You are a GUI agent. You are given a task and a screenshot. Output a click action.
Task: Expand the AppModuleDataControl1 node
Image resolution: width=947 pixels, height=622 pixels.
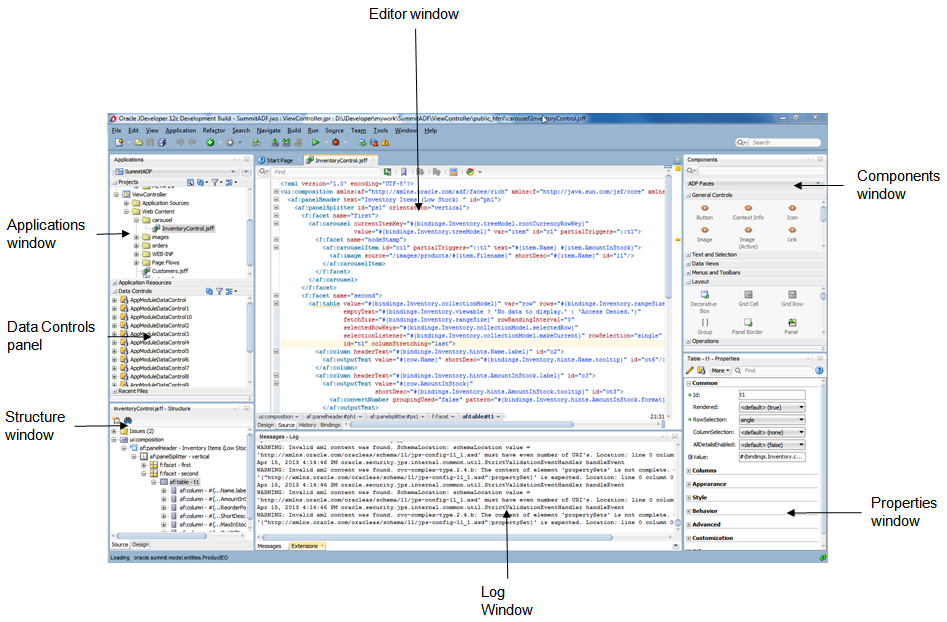114,308
